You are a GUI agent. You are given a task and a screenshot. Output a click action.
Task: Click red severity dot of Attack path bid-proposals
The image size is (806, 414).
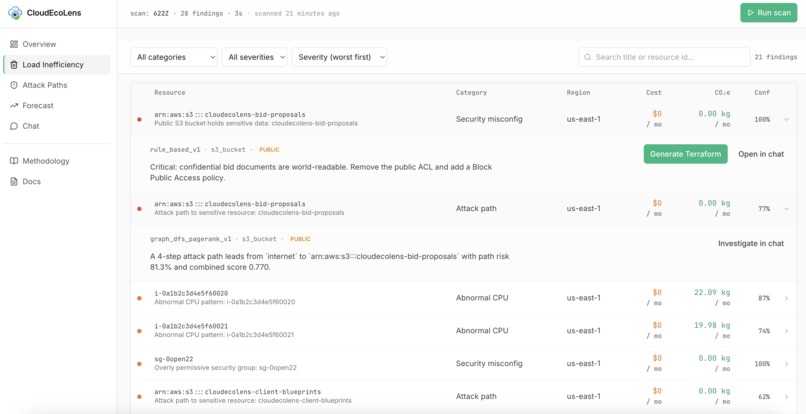[x=139, y=209]
